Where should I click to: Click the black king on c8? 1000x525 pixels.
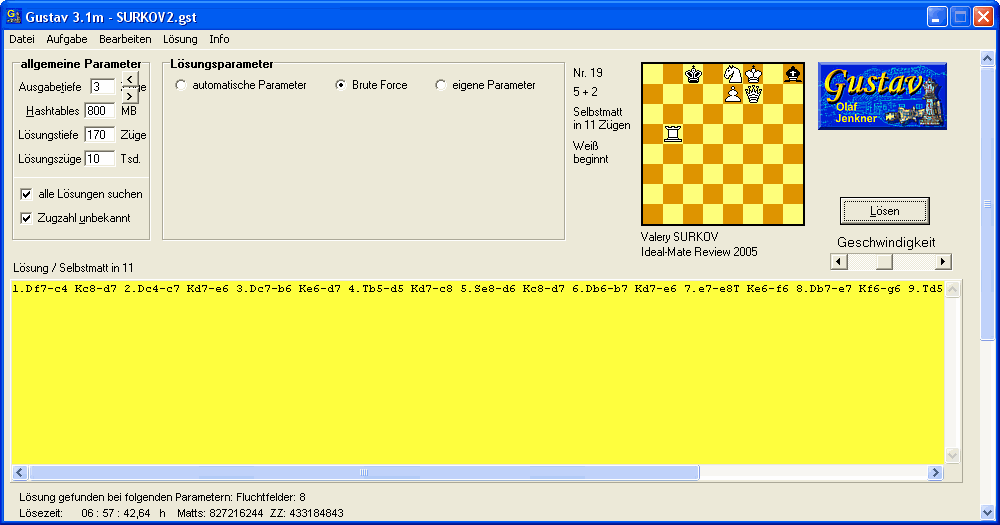tap(693, 74)
